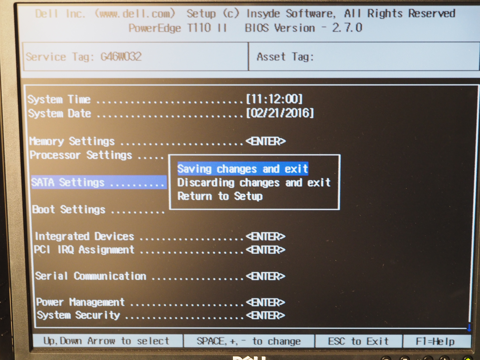Open PCI IRQ Assignment entry

(160, 250)
